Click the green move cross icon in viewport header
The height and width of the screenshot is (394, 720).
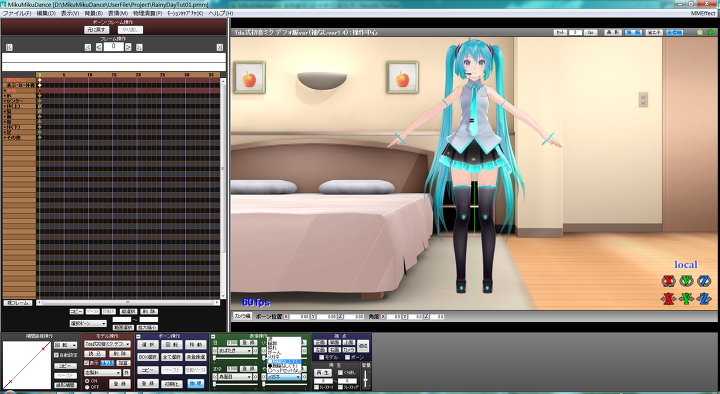[710, 33]
